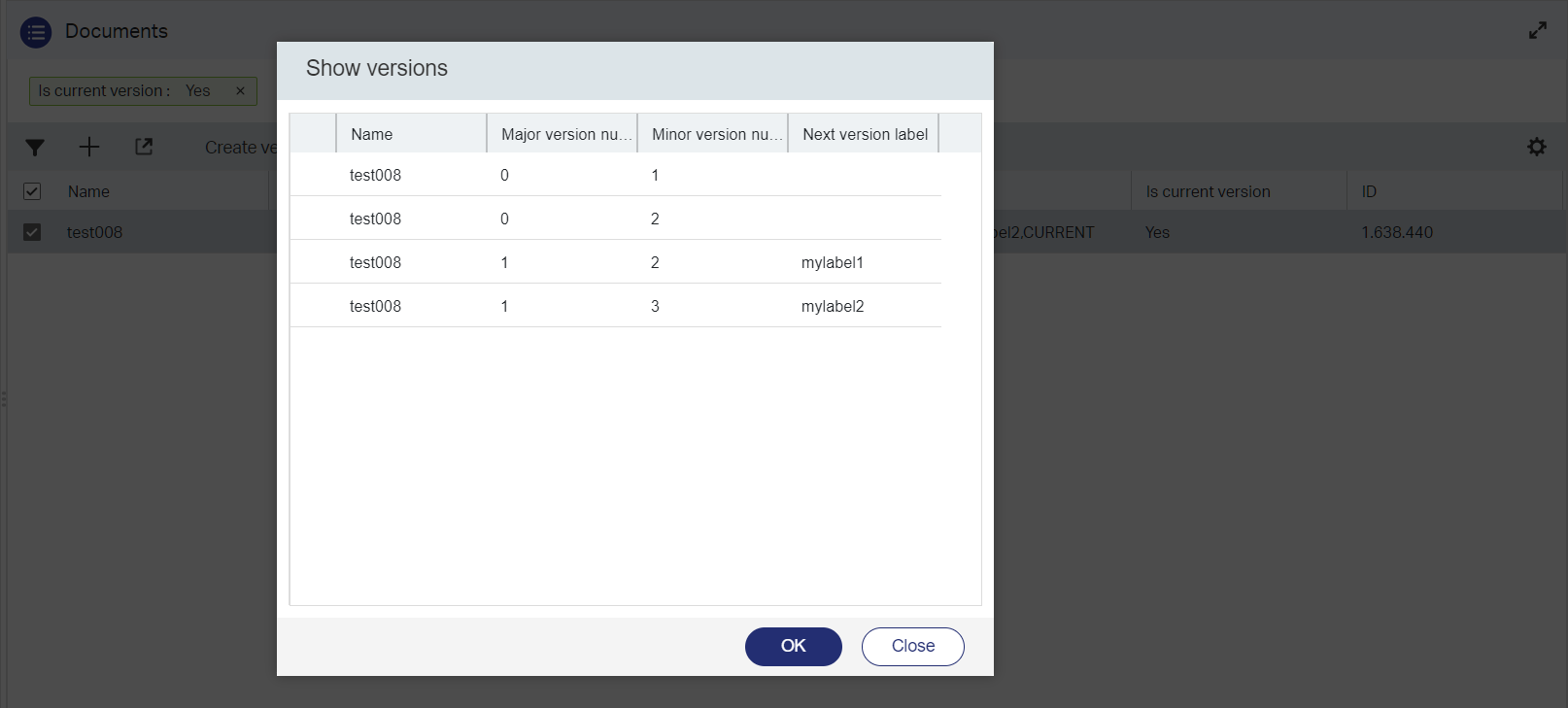Click the Minor version number column header

pyautogui.click(x=711, y=134)
